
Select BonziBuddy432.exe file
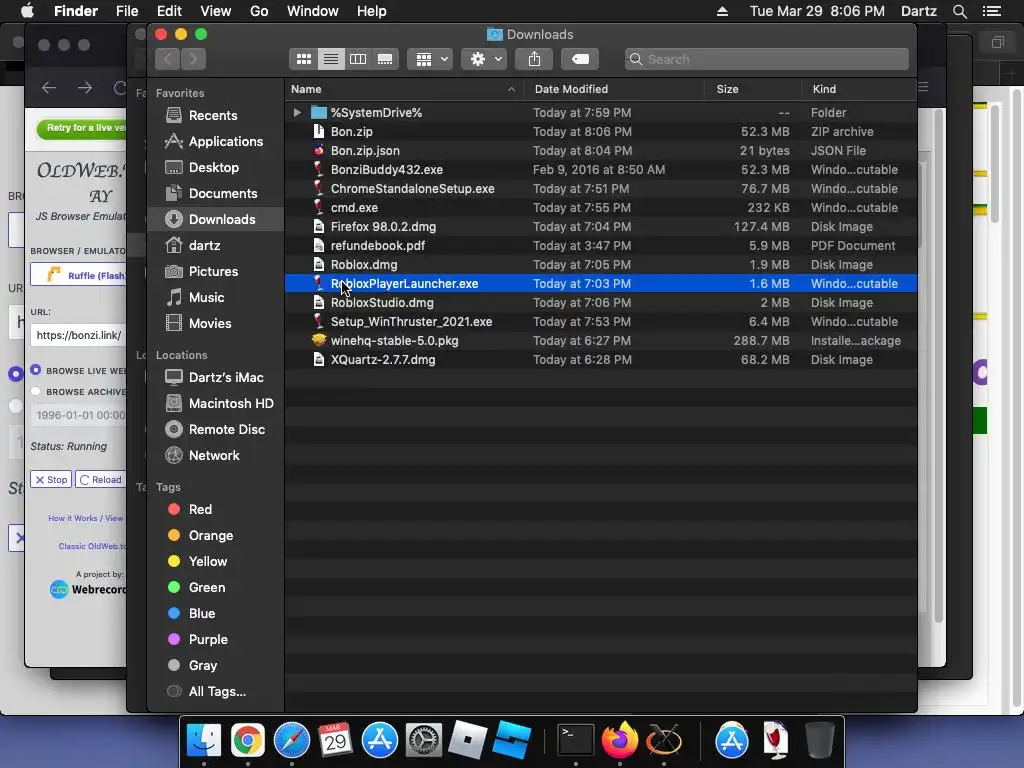pyautogui.click(x=601, y=170)
